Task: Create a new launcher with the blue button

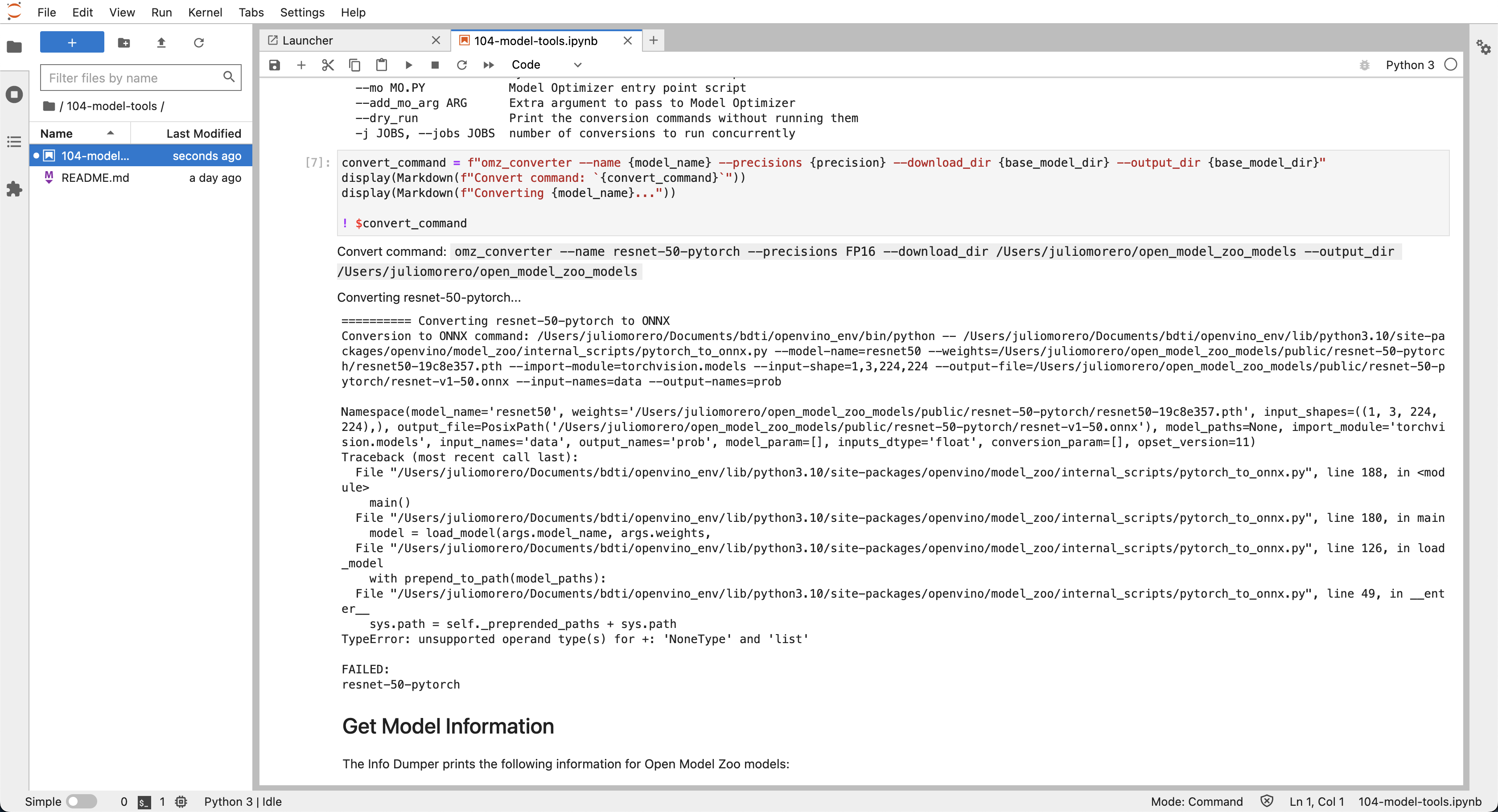Action: pos(71,42)
